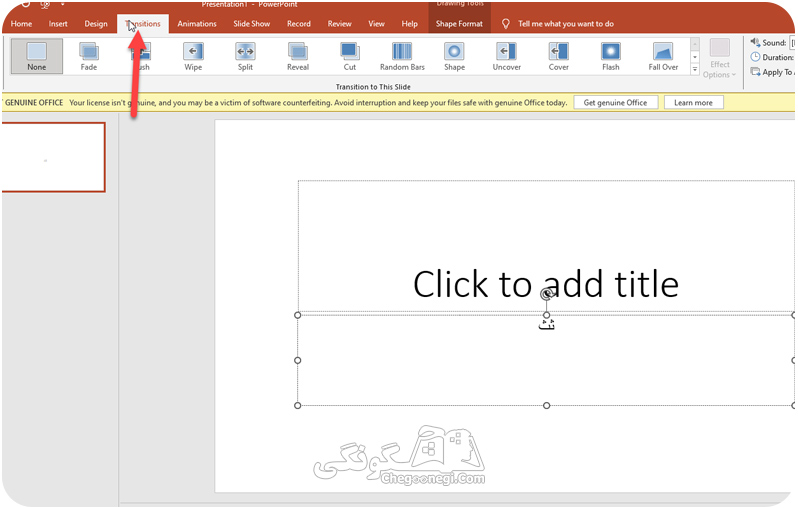Open the Record tab
The image size is (798, 508).
[299, 23]
